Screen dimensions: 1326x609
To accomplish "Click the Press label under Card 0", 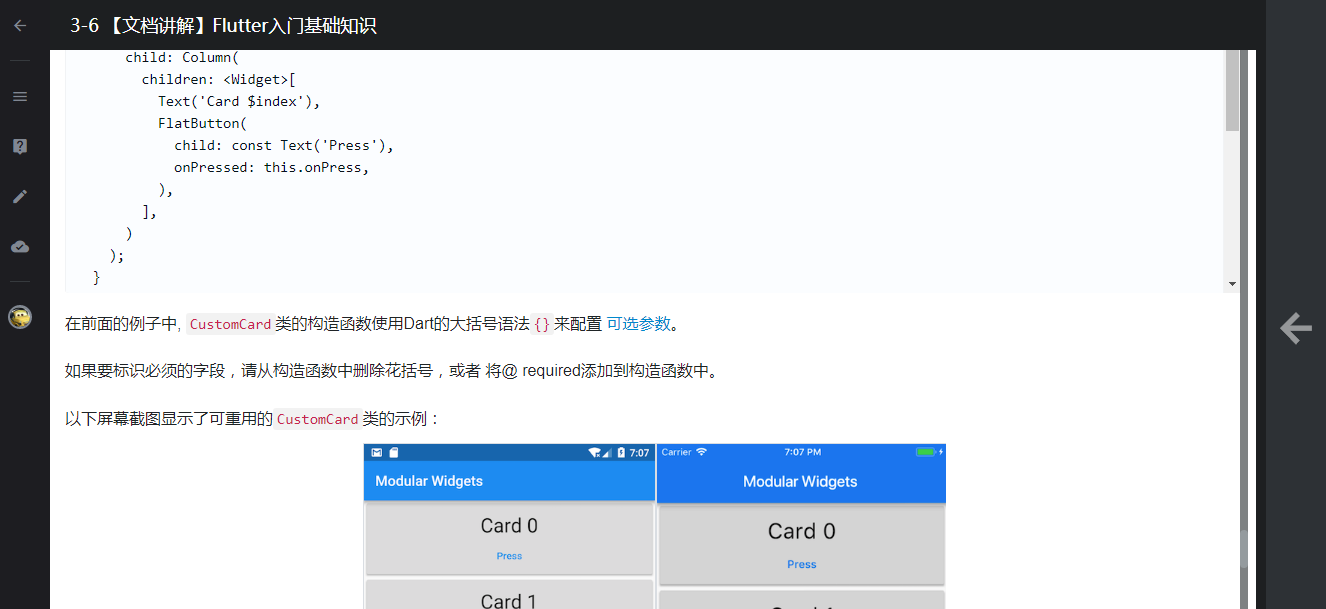I will [x=509, y=556].
